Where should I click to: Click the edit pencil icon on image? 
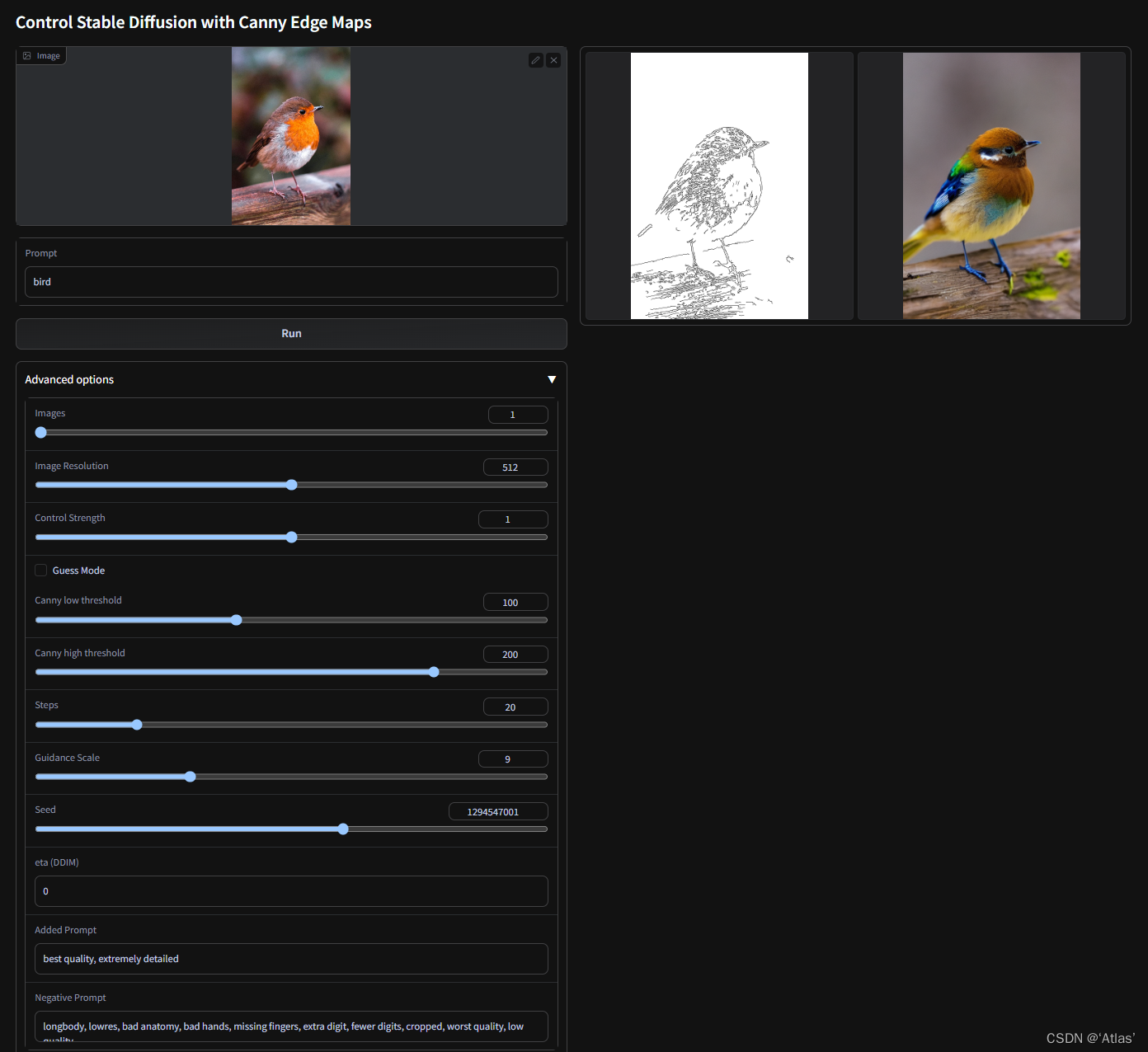coord(536,60)
